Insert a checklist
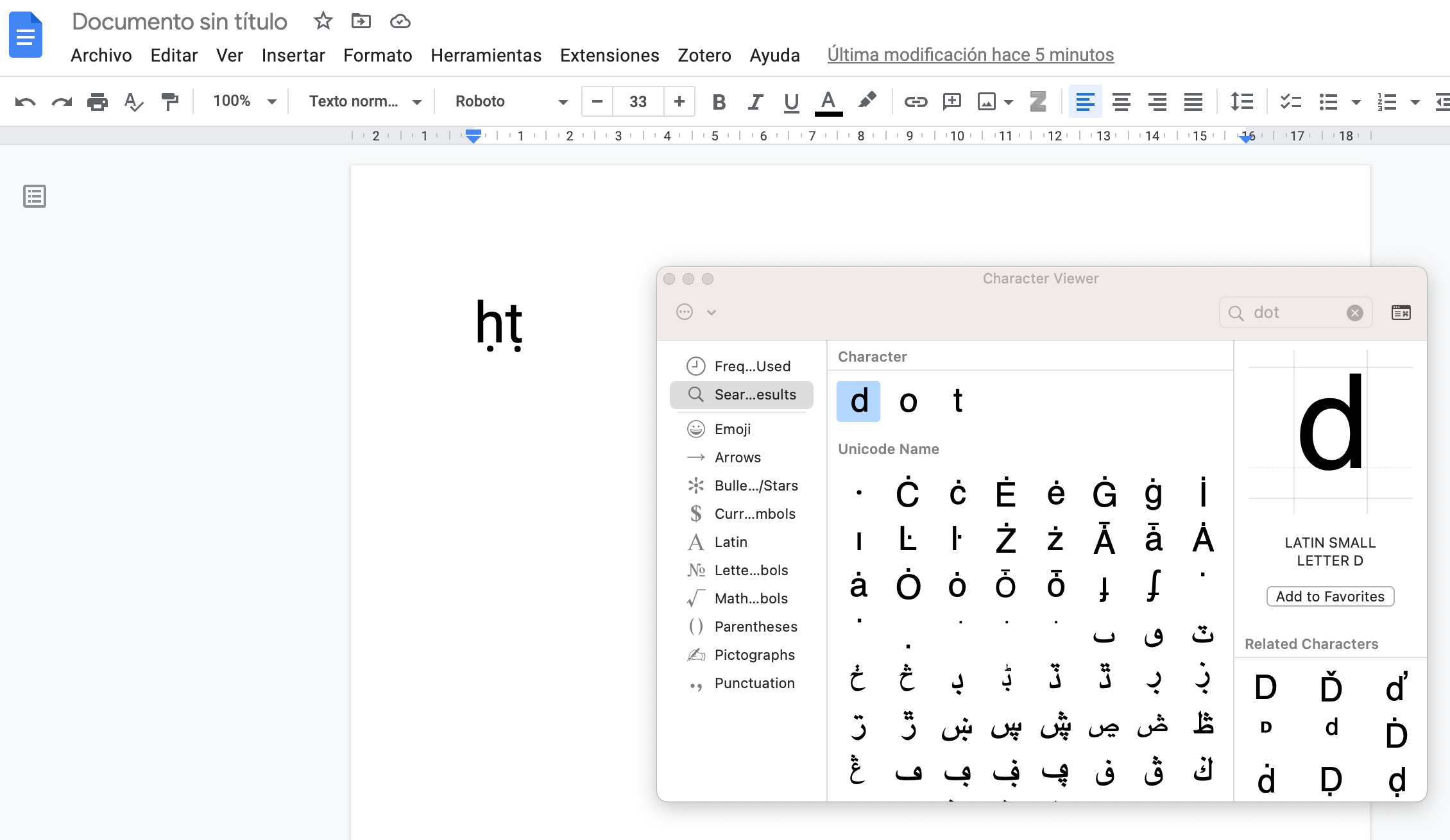1450x840 pixels. [x=1290, y=101]
